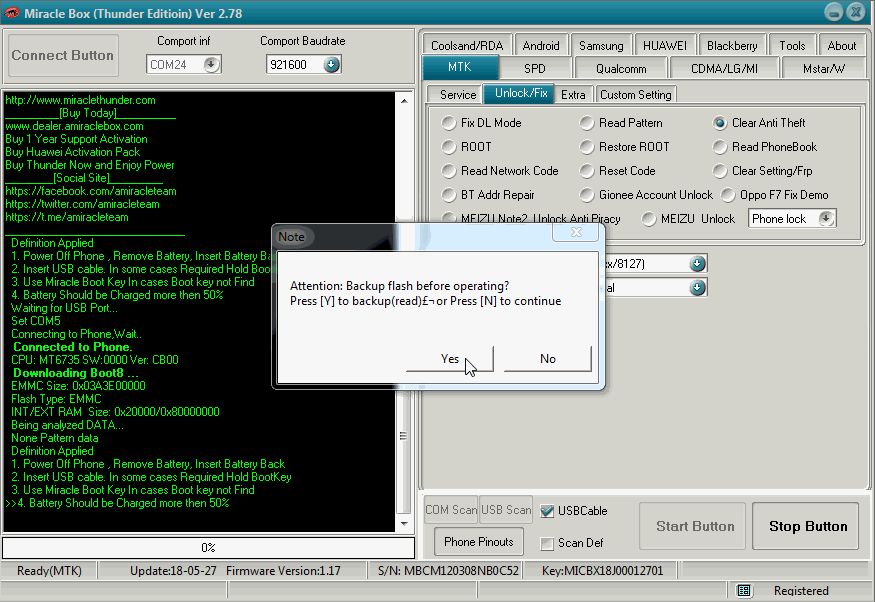Open the CDMA/LG/MI tab
The image size is (875, 602).
[x=724, y=68]
